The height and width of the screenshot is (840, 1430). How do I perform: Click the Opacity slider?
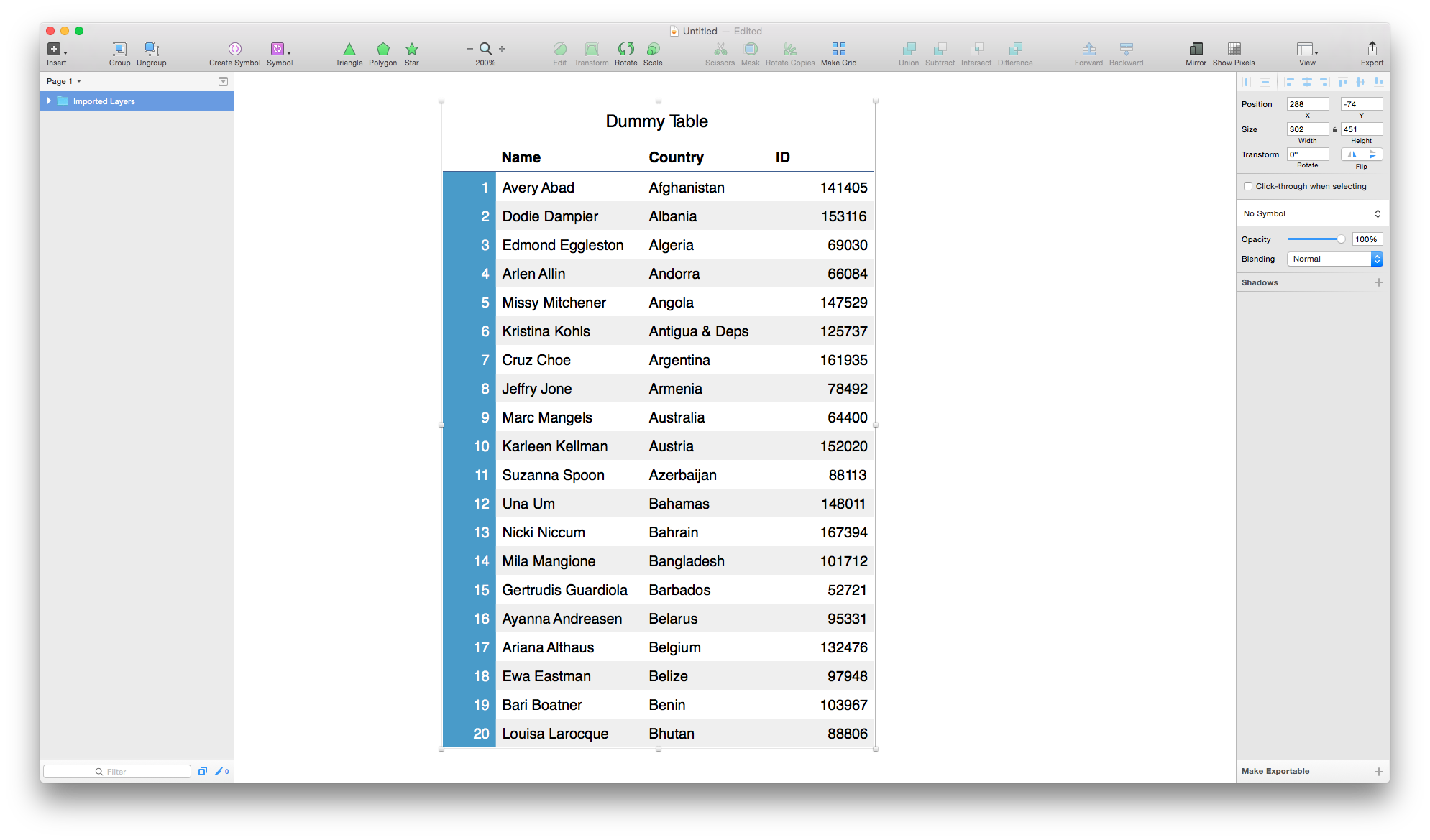(x=1314, y=239)
